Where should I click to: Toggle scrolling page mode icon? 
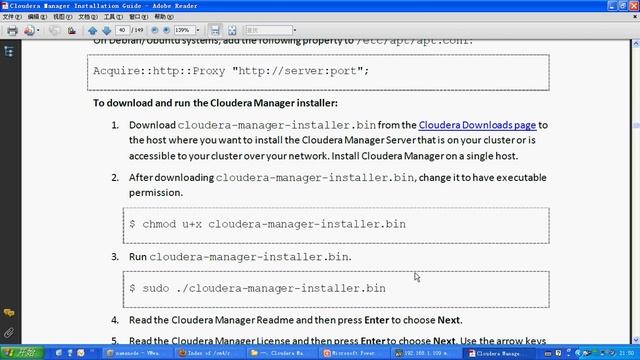coord(215,30)
